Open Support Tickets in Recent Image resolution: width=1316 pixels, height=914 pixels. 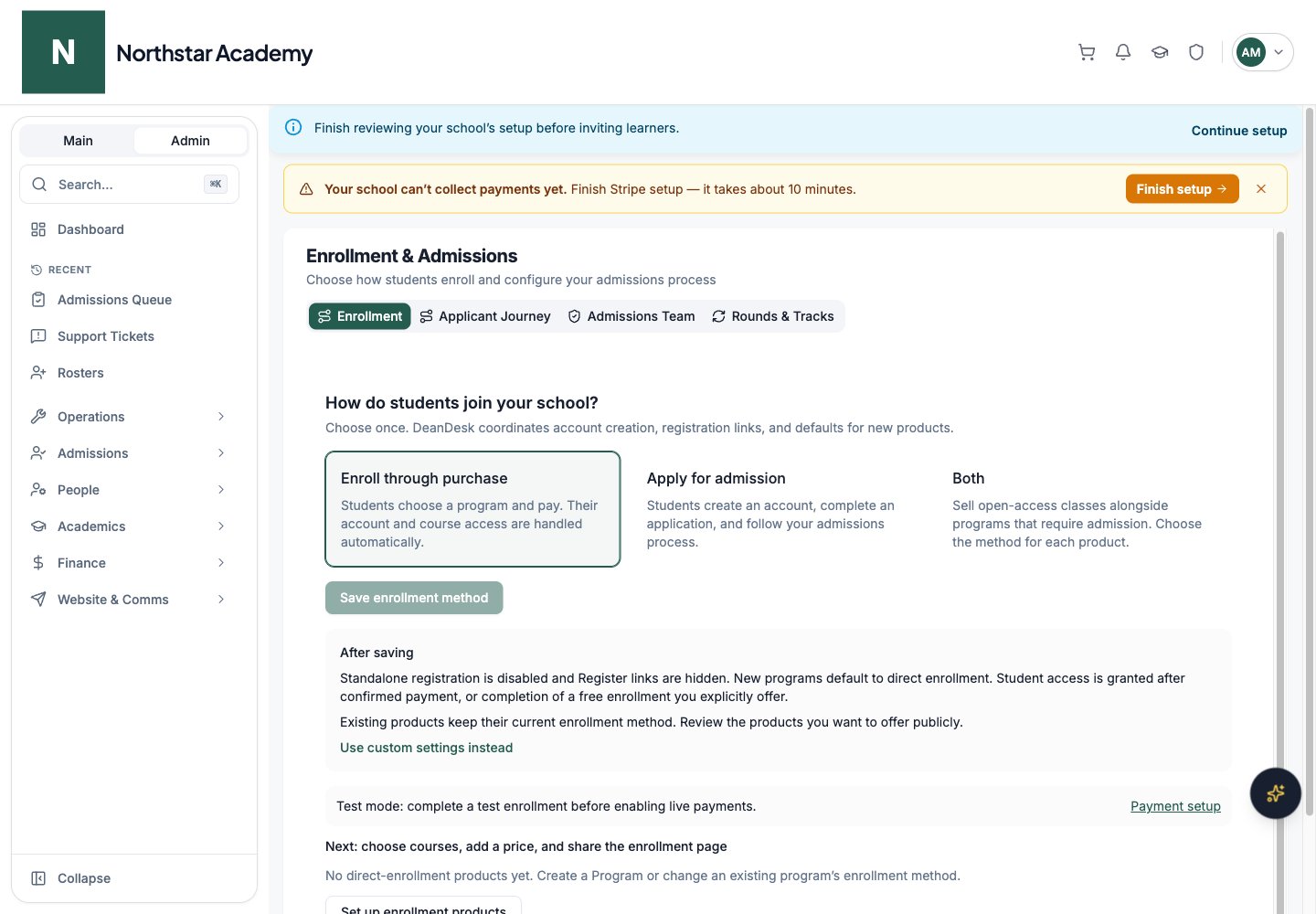pyautogui.click(x=130, y=336)
